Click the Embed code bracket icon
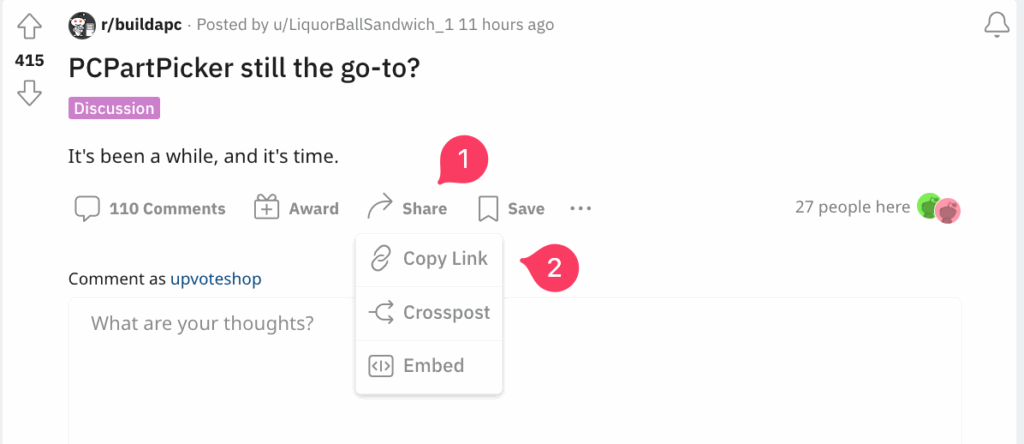 click(x=381, y=366)
